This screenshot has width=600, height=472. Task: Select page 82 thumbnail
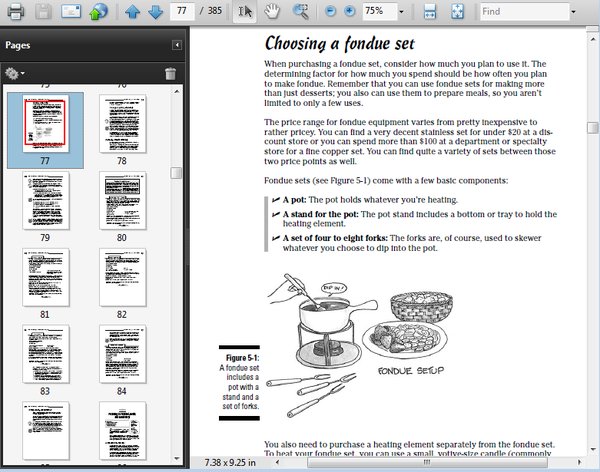tap(122, 277)
